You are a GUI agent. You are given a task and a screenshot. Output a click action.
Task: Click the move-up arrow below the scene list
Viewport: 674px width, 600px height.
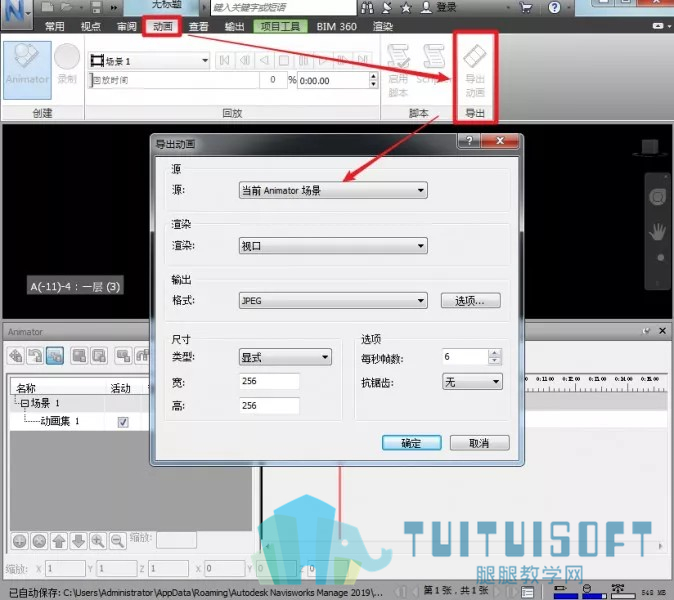59,541
